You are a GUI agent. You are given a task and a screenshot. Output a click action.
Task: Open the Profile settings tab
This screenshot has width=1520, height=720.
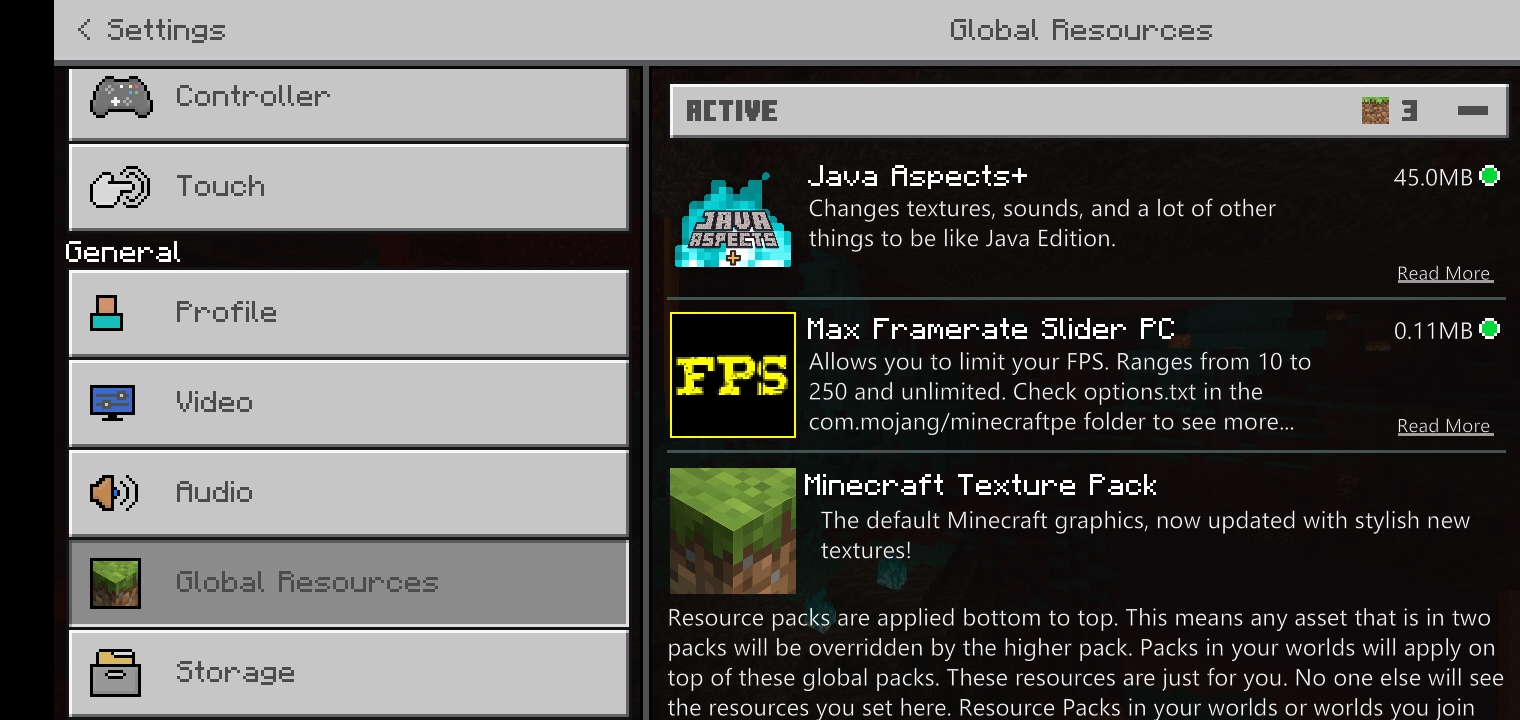pos(349,313)
